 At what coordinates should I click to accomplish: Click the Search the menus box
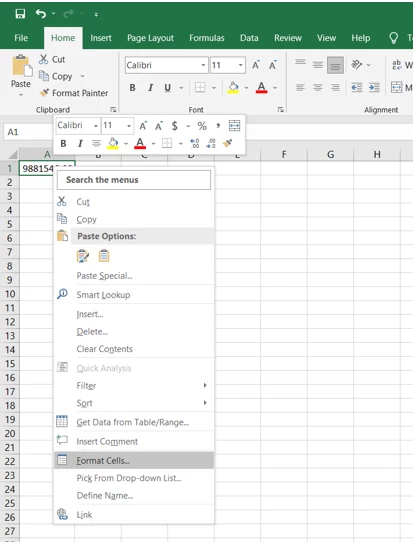point(134,180)
